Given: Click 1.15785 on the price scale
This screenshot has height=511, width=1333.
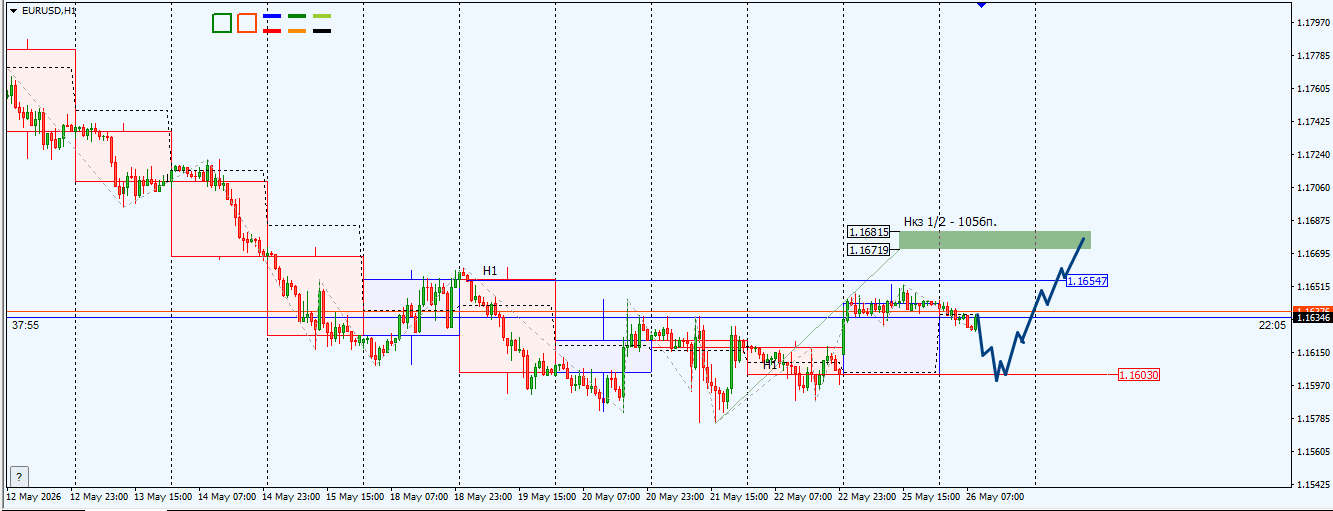Looking at the screenshot, I should (1312, 419).
